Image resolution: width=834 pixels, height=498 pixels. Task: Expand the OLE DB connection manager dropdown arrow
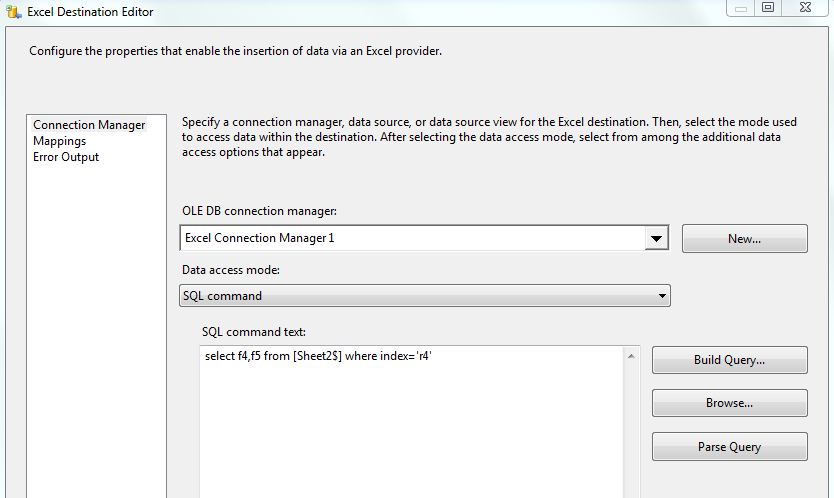click(656, 239)
